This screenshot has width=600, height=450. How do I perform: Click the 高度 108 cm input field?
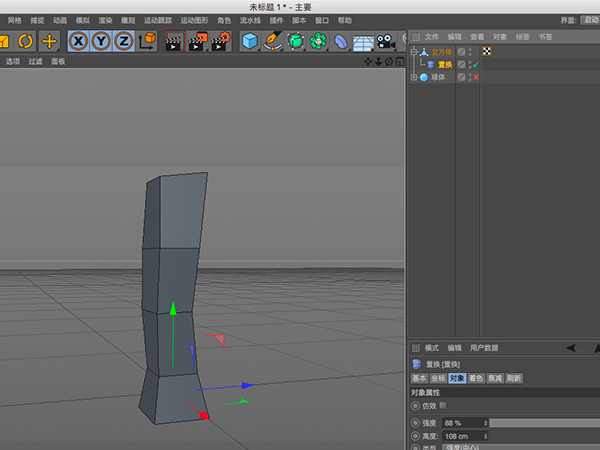(462, 436)
